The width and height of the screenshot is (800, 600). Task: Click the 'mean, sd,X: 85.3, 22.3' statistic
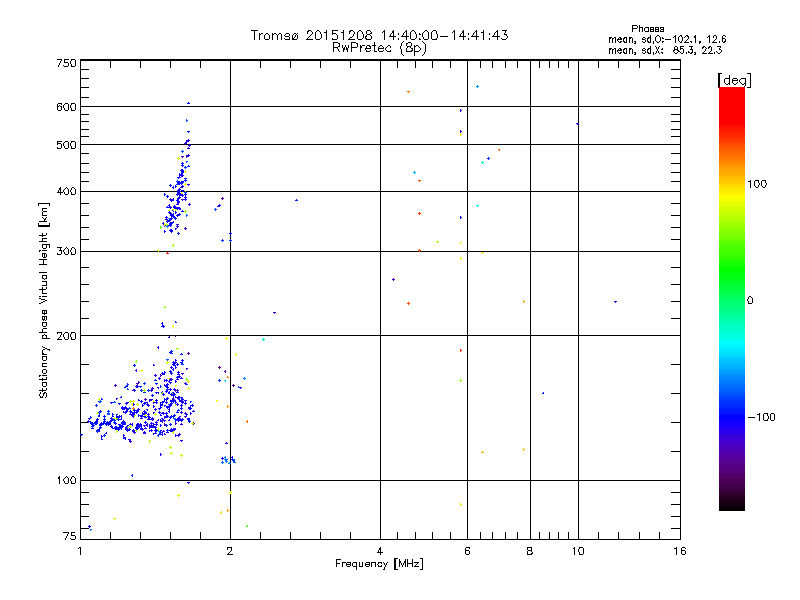[665, 50]
